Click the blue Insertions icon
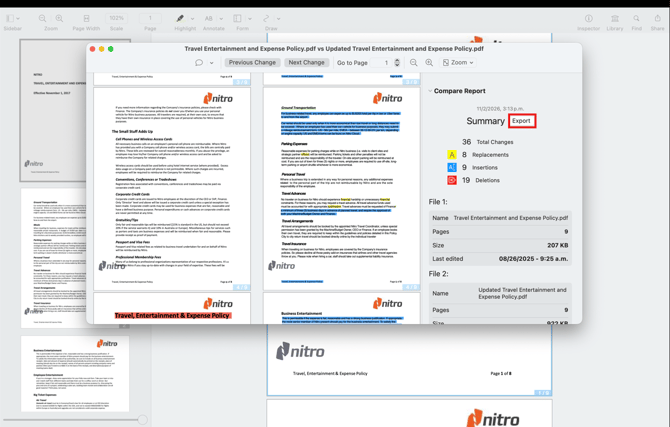The height and width of the screenshot is (427, 670). [452, 168]
